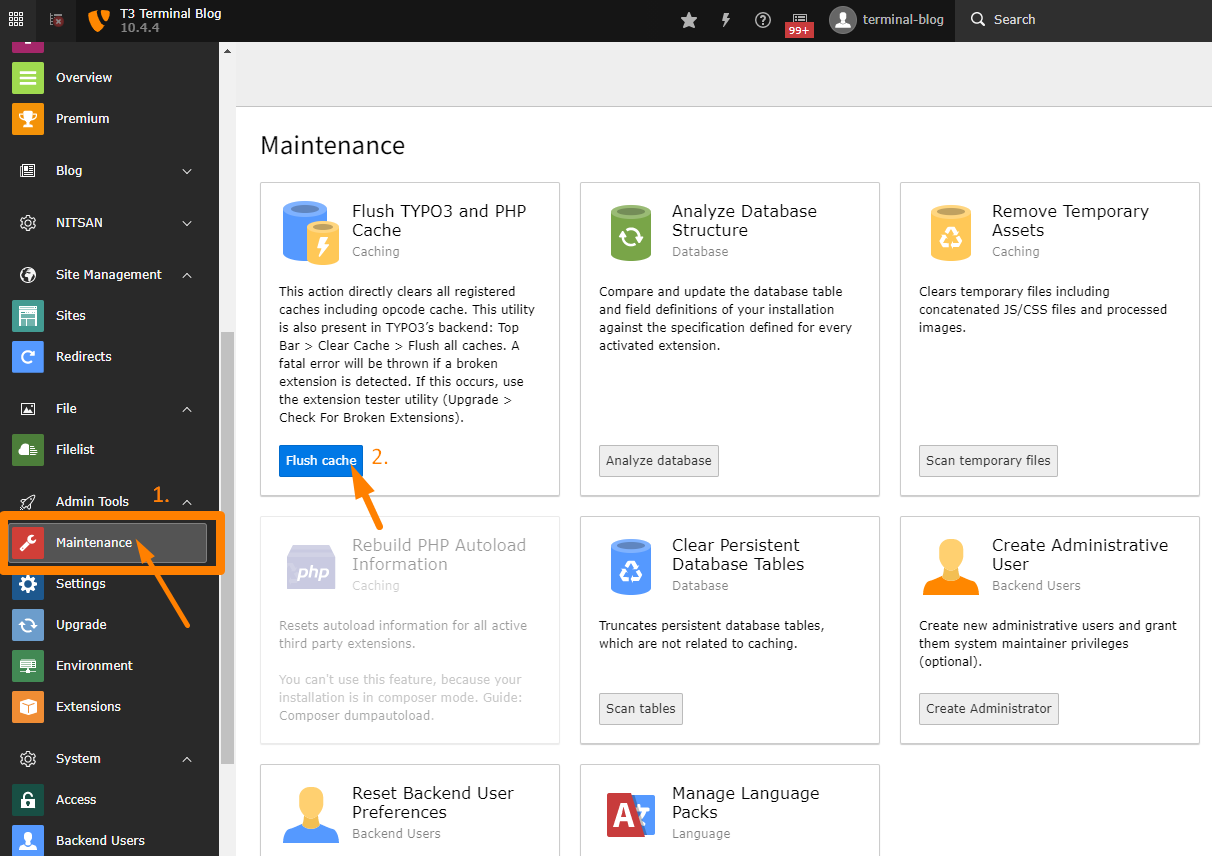
Task: Open the Redirects module icon
Action: click(x=28, y=356)
